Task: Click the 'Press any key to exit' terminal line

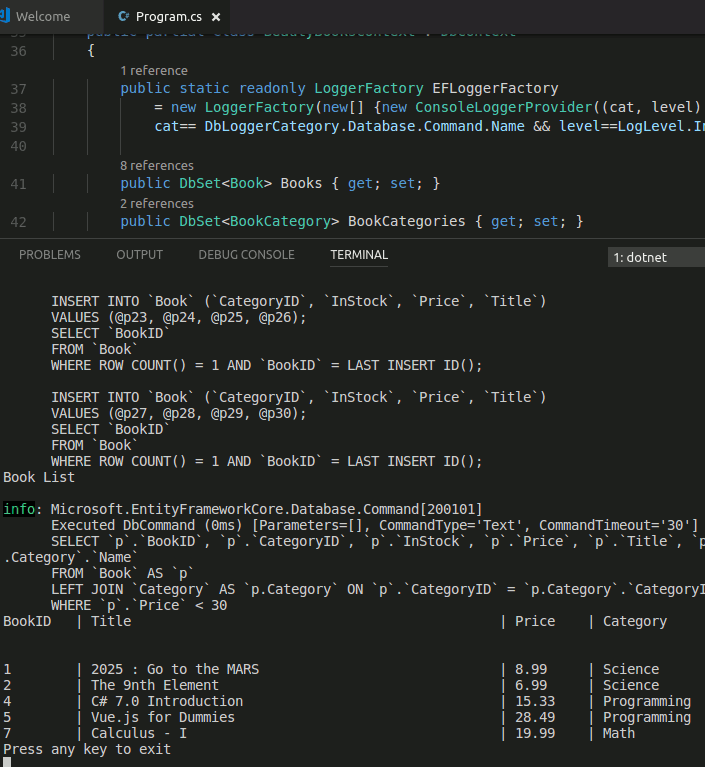Action: [x=86, y=749]
